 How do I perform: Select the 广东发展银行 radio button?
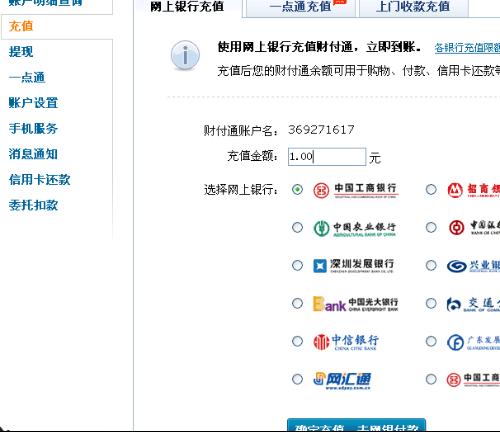431,341
